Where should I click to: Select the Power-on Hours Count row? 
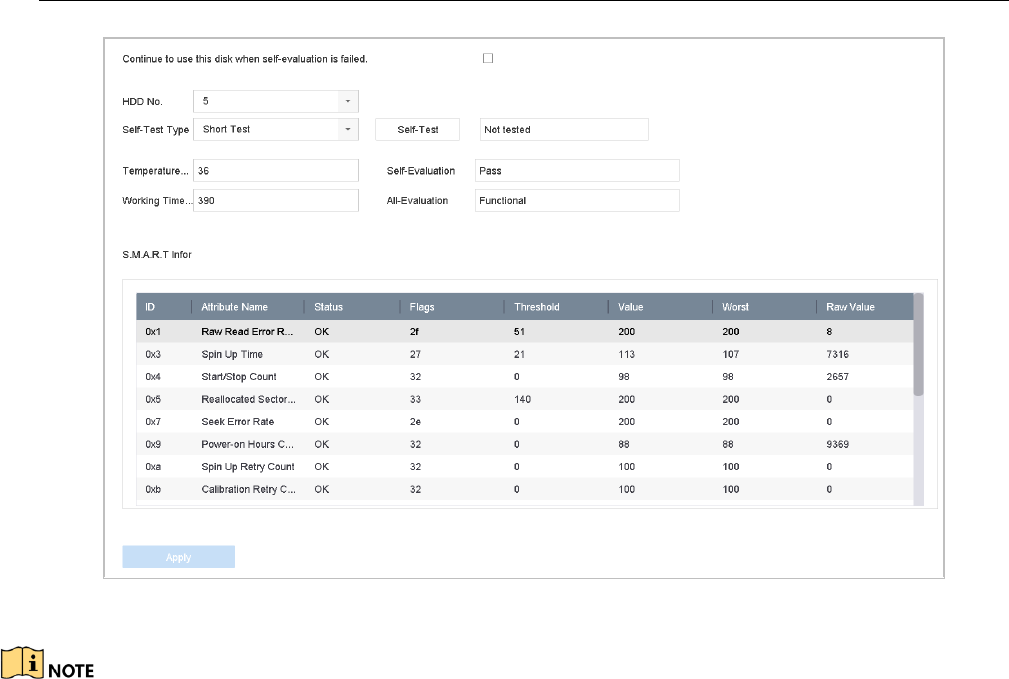[524, 444]
